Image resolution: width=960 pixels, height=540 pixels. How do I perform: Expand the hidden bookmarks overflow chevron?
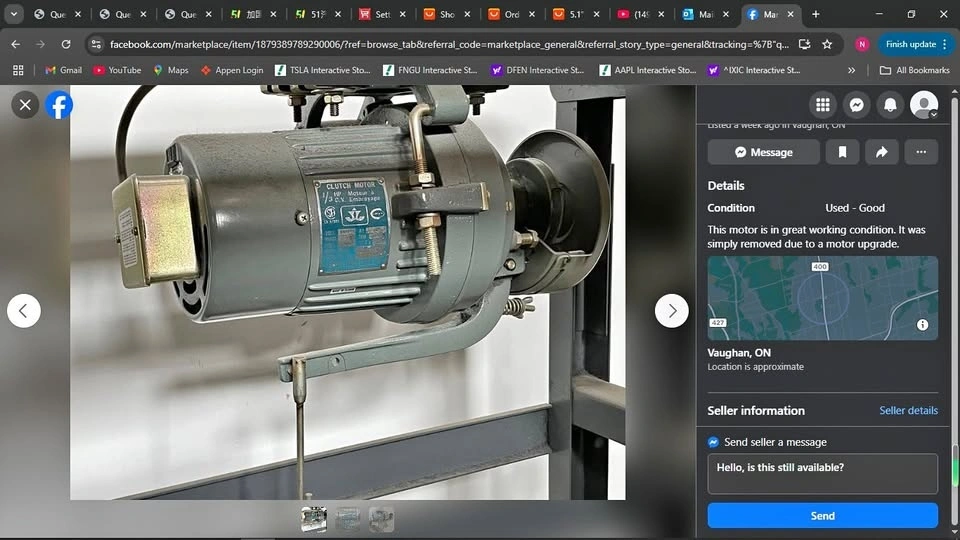(x=851, y=71)
